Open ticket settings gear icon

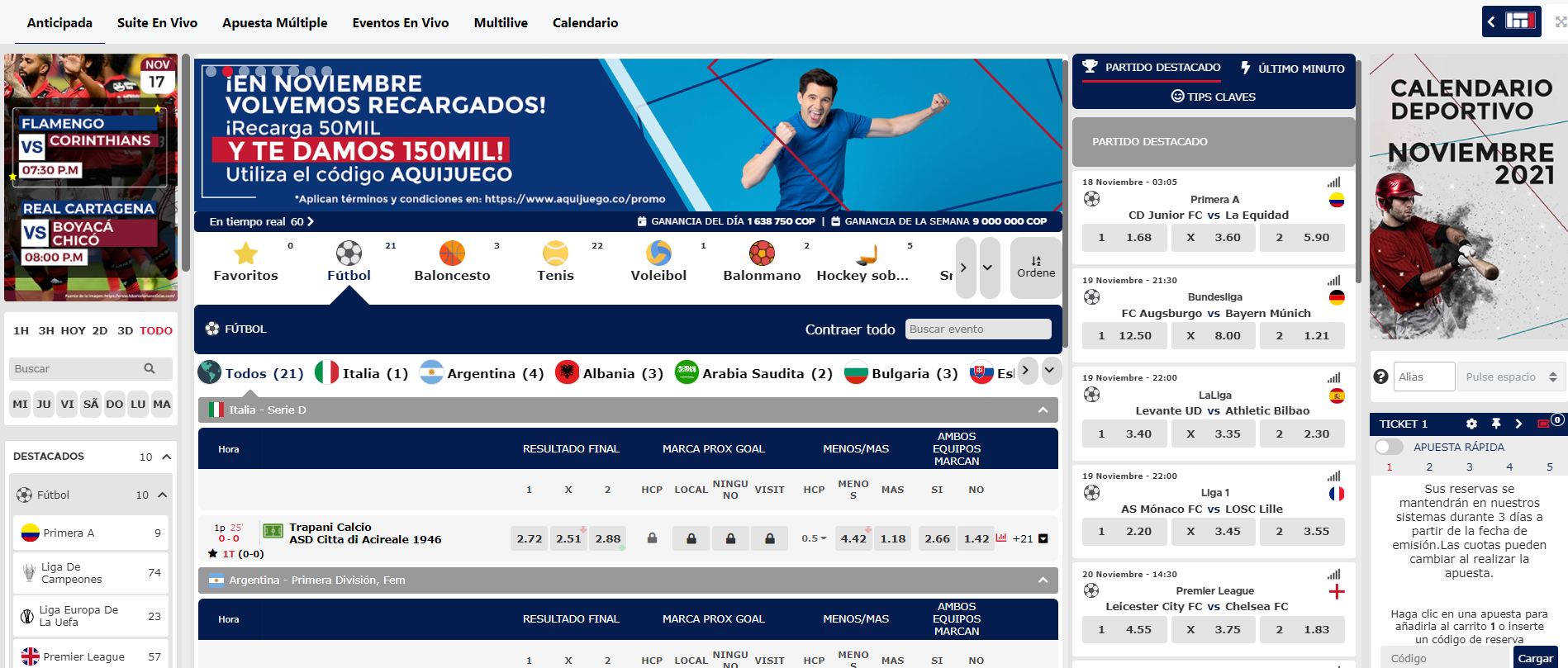pyautogui.click(x=1471, y=424)
